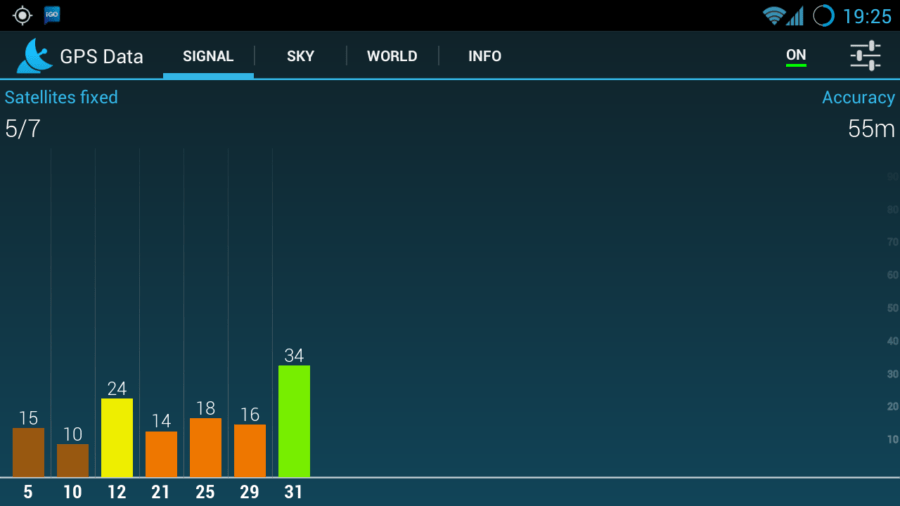
Task: Tap the 19:25 clock
Action: pos(867,16)
